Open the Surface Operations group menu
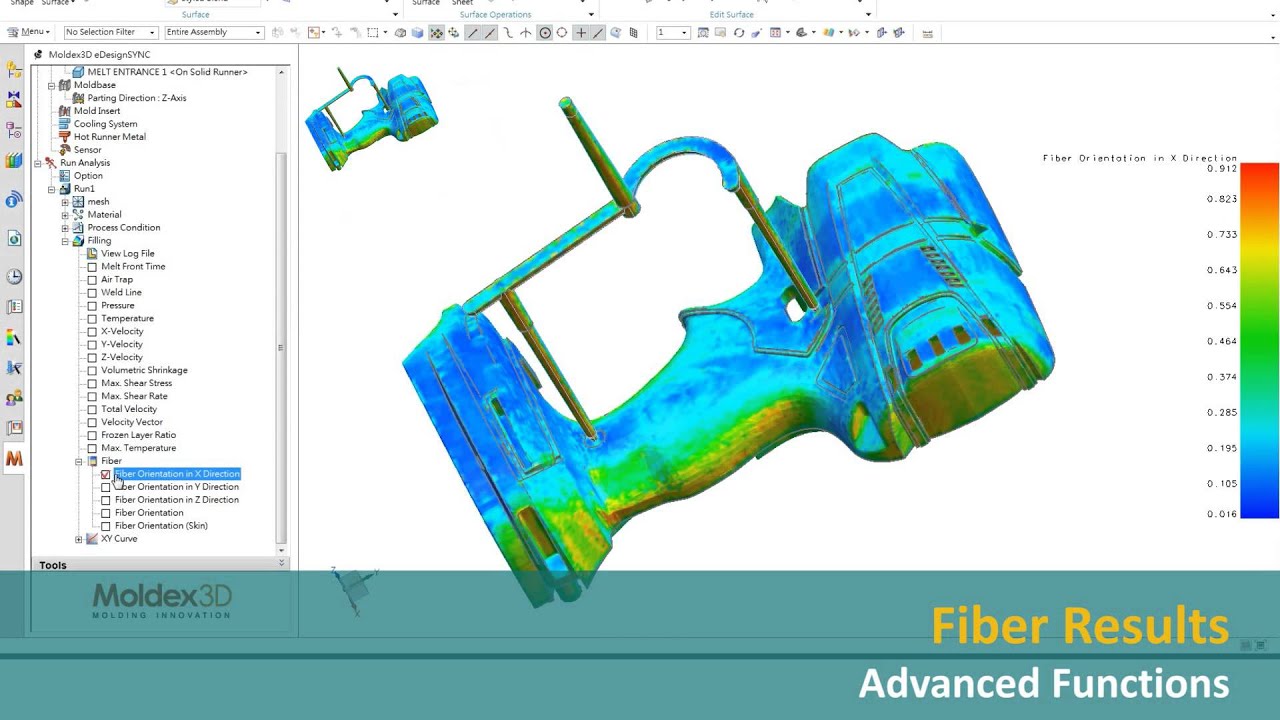Viewport: 1280px width, 720px height. point(591,14)
